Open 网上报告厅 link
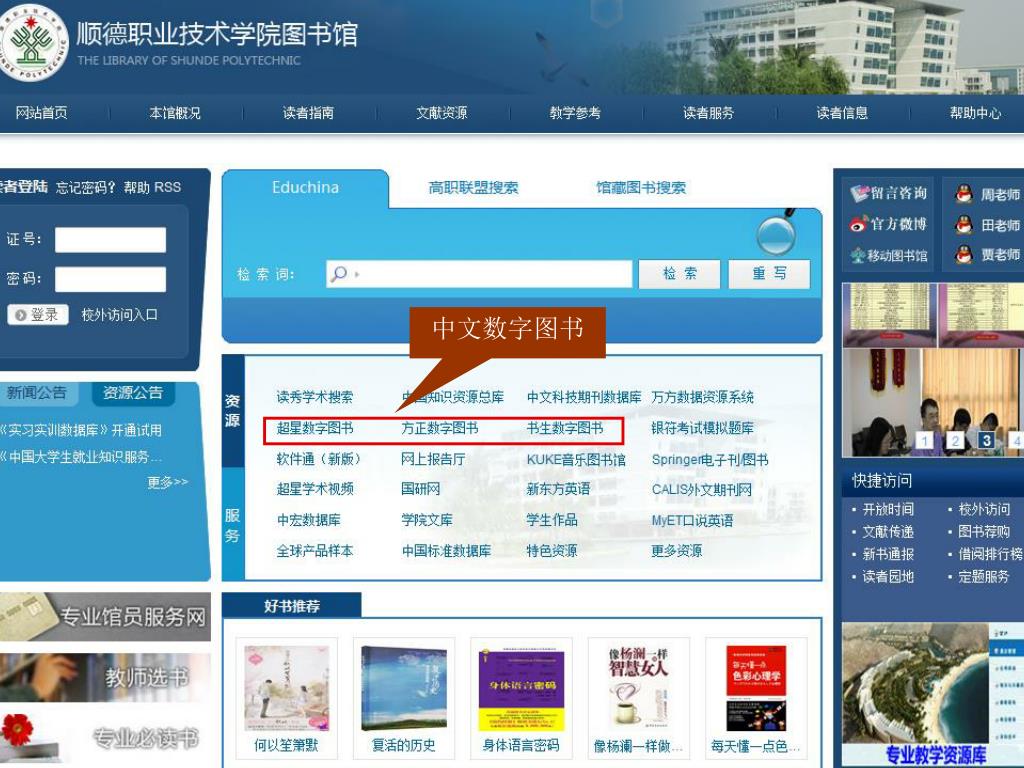The width and height of the screenshot is (1024, 768). click(433, 460)
